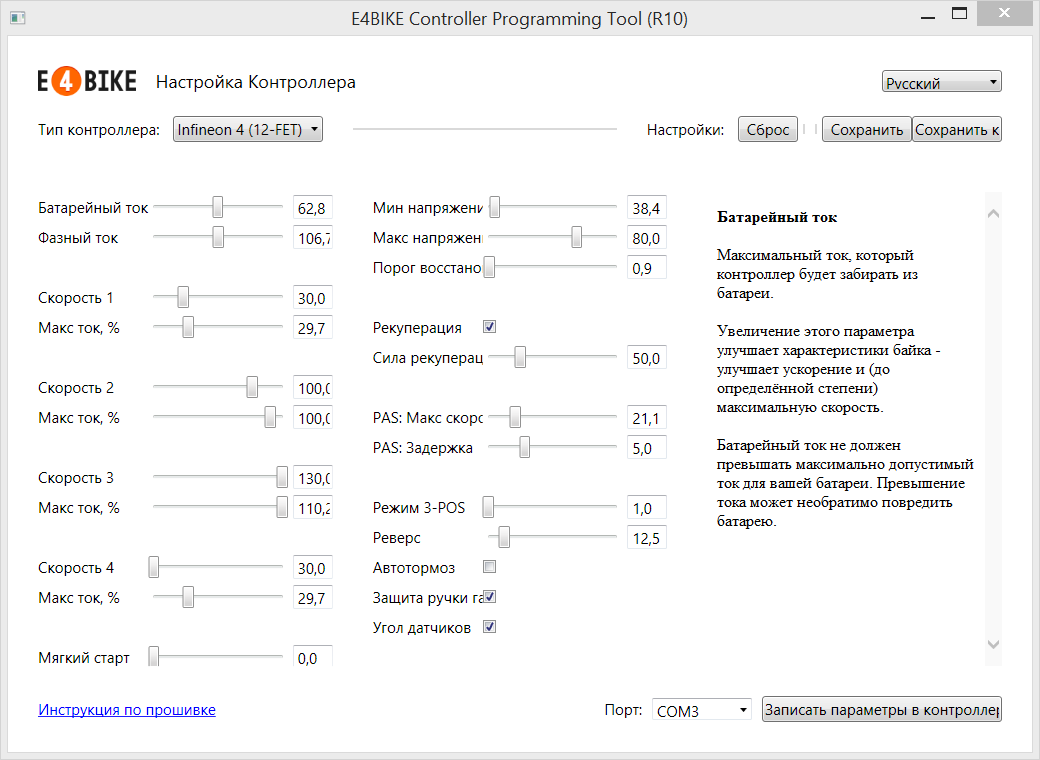
Task: Expand the Русский language dropdown
Action: [x=941, y=83]
